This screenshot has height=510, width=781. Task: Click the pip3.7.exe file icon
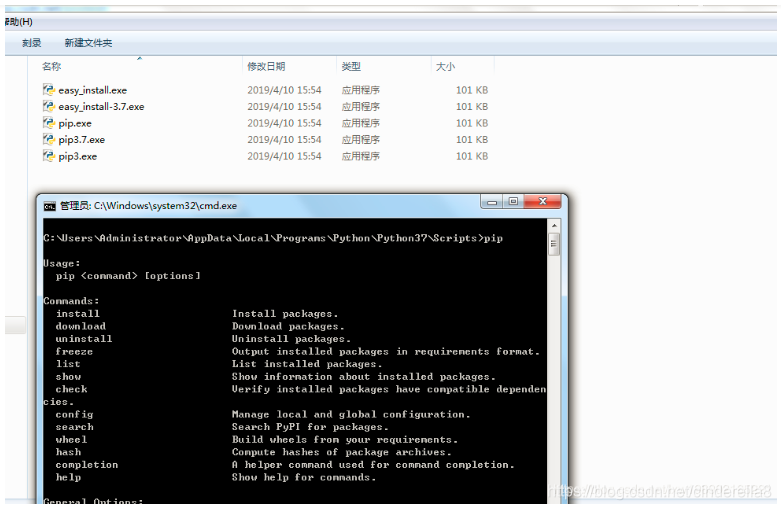point(48,139)
